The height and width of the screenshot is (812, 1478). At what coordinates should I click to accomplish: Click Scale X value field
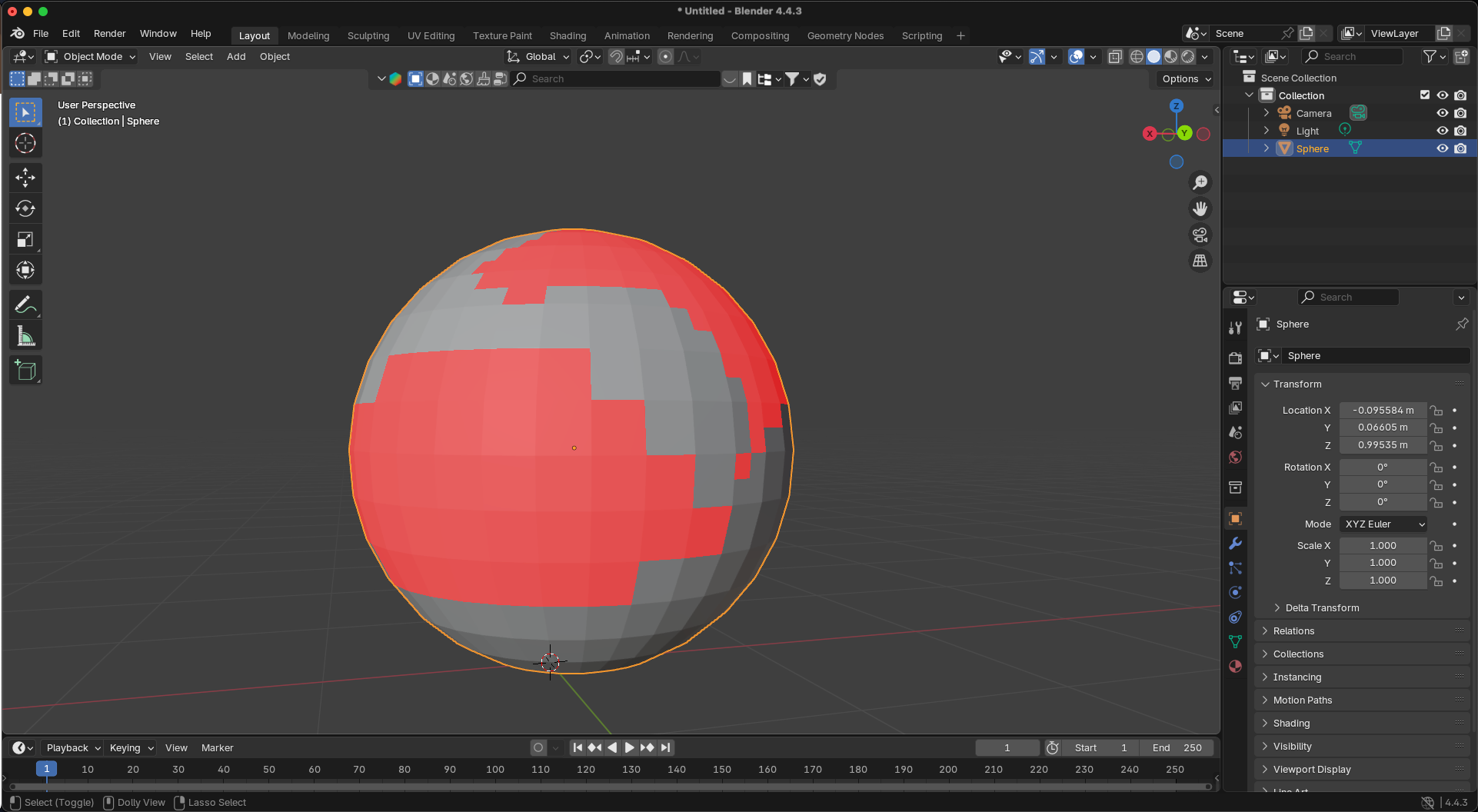pos(1383,545)
